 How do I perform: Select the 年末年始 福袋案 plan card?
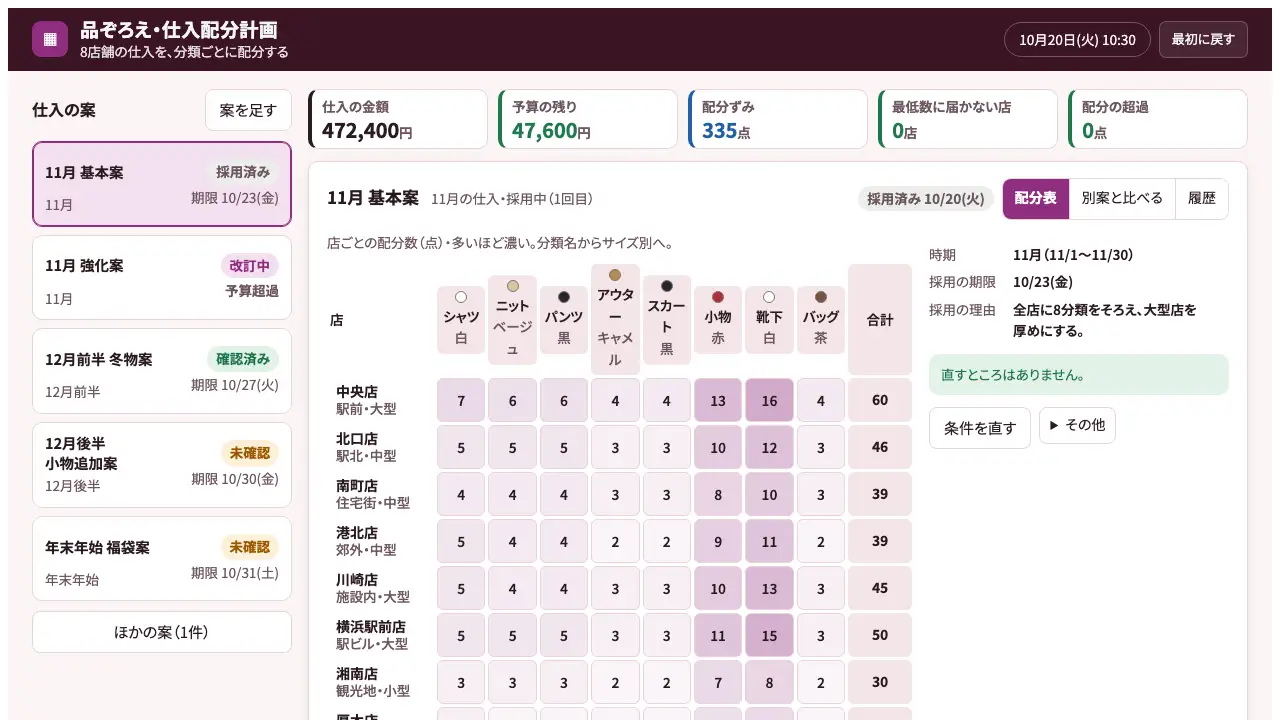(162, 558)
